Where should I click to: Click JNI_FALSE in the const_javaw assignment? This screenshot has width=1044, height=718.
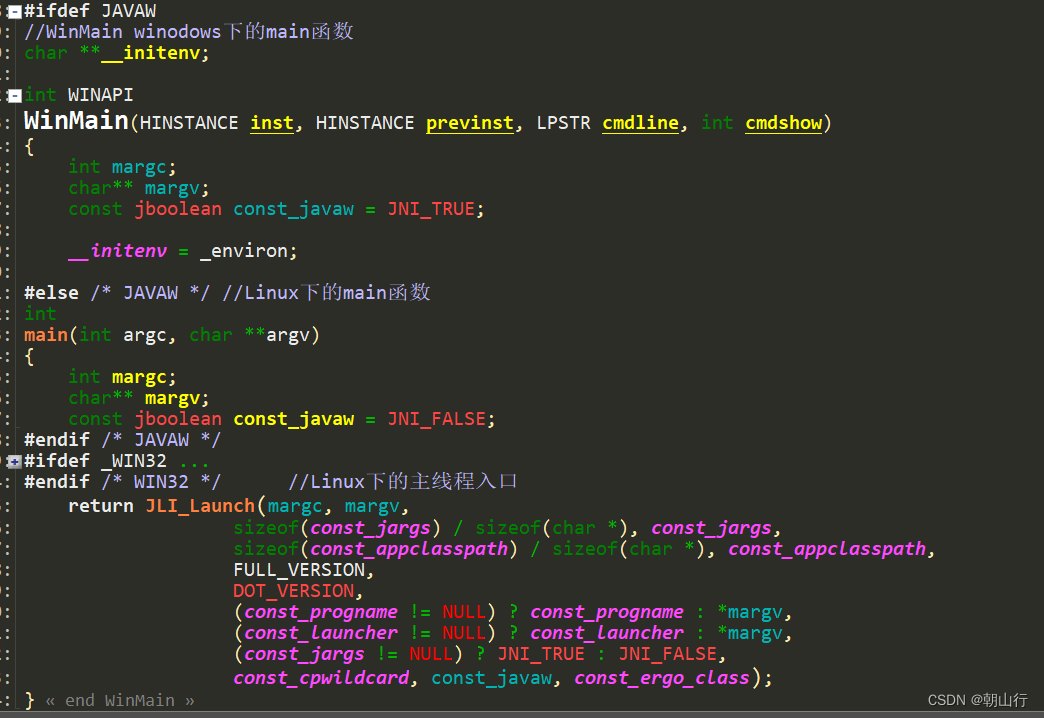tap(436, 419)
